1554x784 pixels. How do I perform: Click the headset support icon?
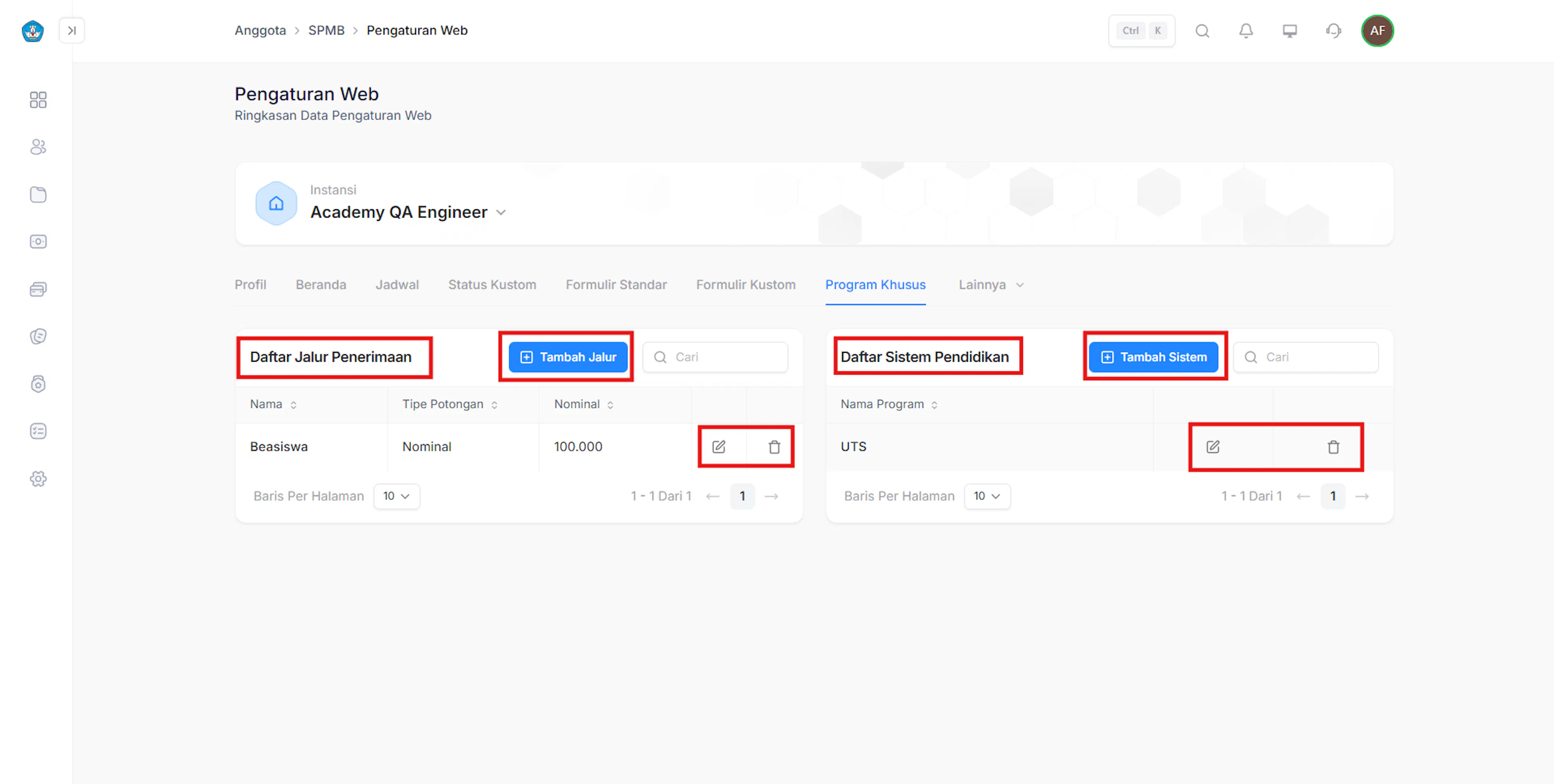pyautogui.click(x=1334, y=31)
